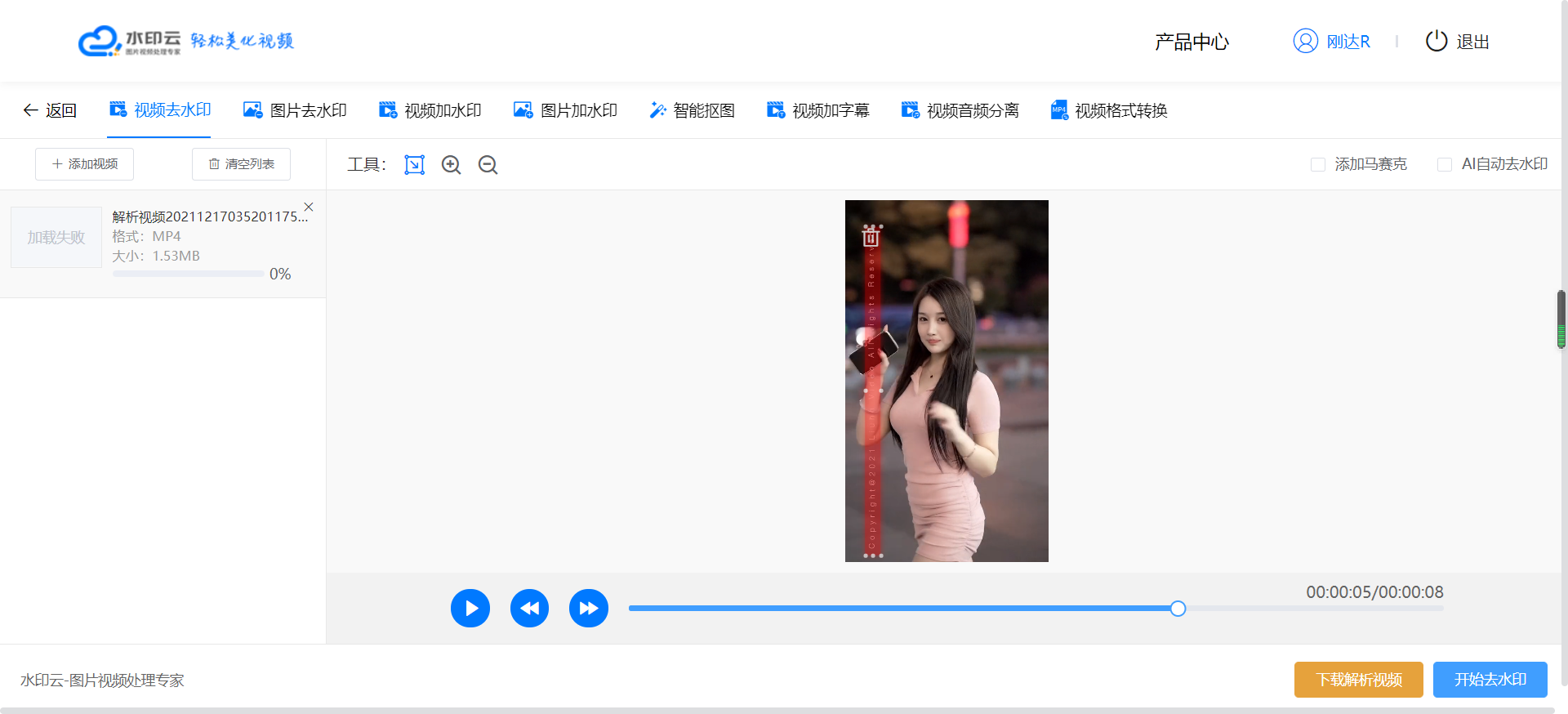Open the 视频格式转换 tab

pyautogui.click(x=1108, y=110)
